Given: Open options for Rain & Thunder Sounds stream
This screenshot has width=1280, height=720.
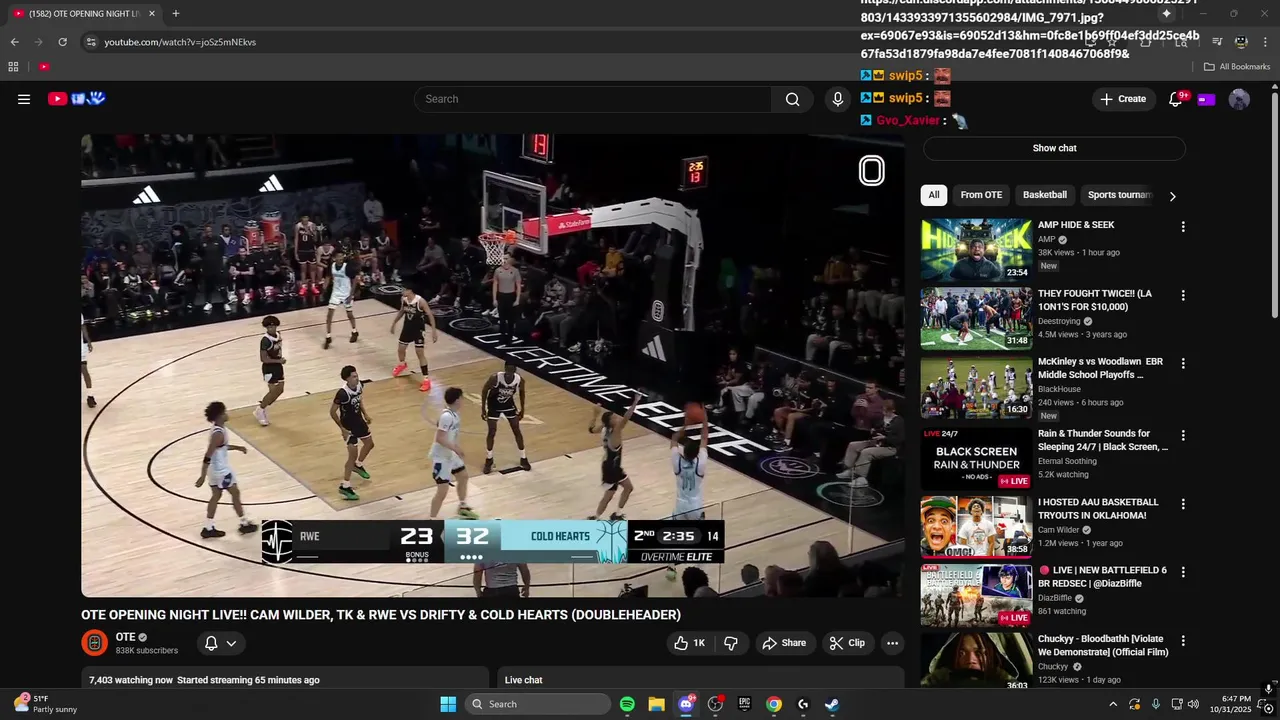Looking at the screenshot, I should (1183, 435).
